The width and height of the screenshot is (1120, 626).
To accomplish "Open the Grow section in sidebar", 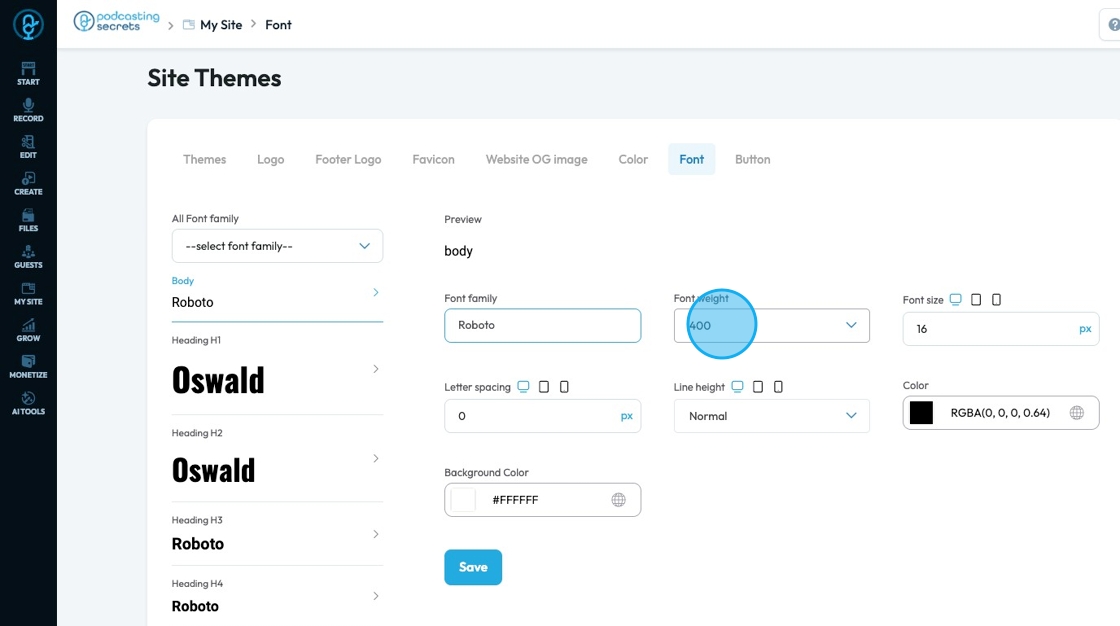I will coord(28,330).
